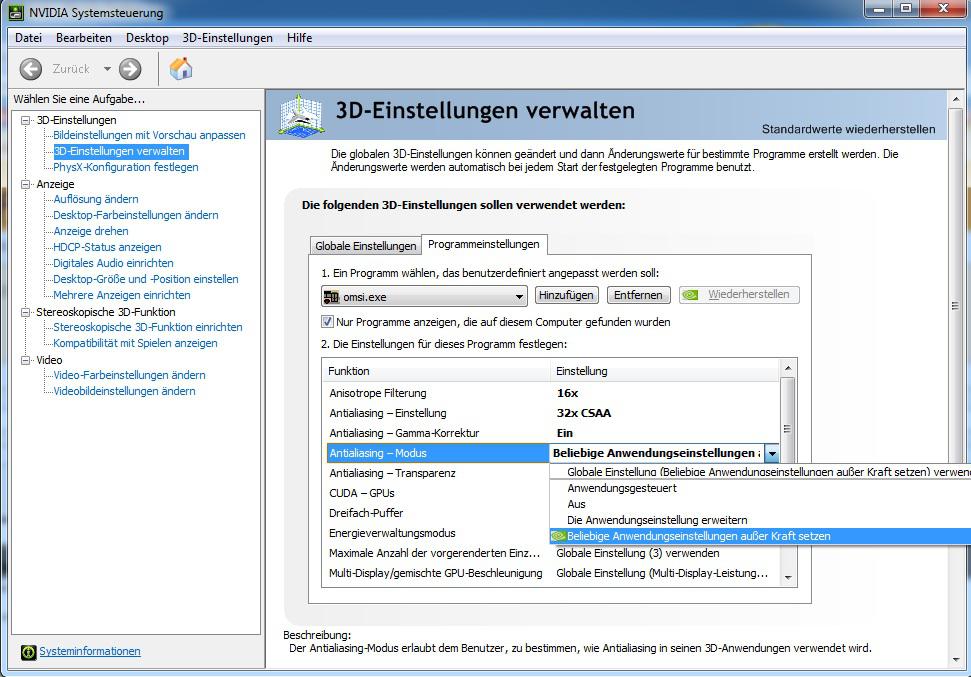Click the omsi.exe program icon in combo box
The height and width of the screenshot is (677, 971).
click(331, 296)
